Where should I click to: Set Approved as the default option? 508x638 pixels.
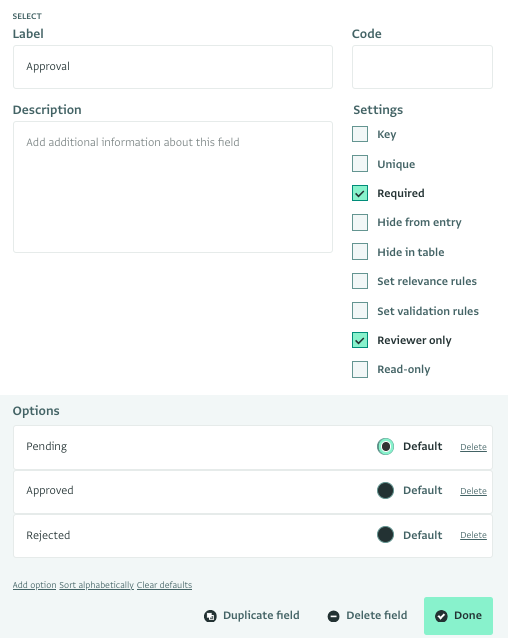tap(385, 490)
